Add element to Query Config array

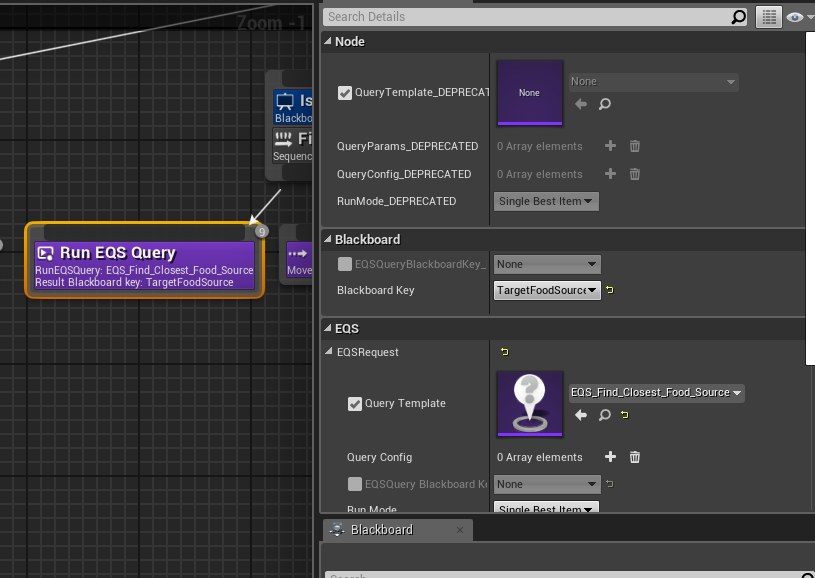[x=610, y=457]
